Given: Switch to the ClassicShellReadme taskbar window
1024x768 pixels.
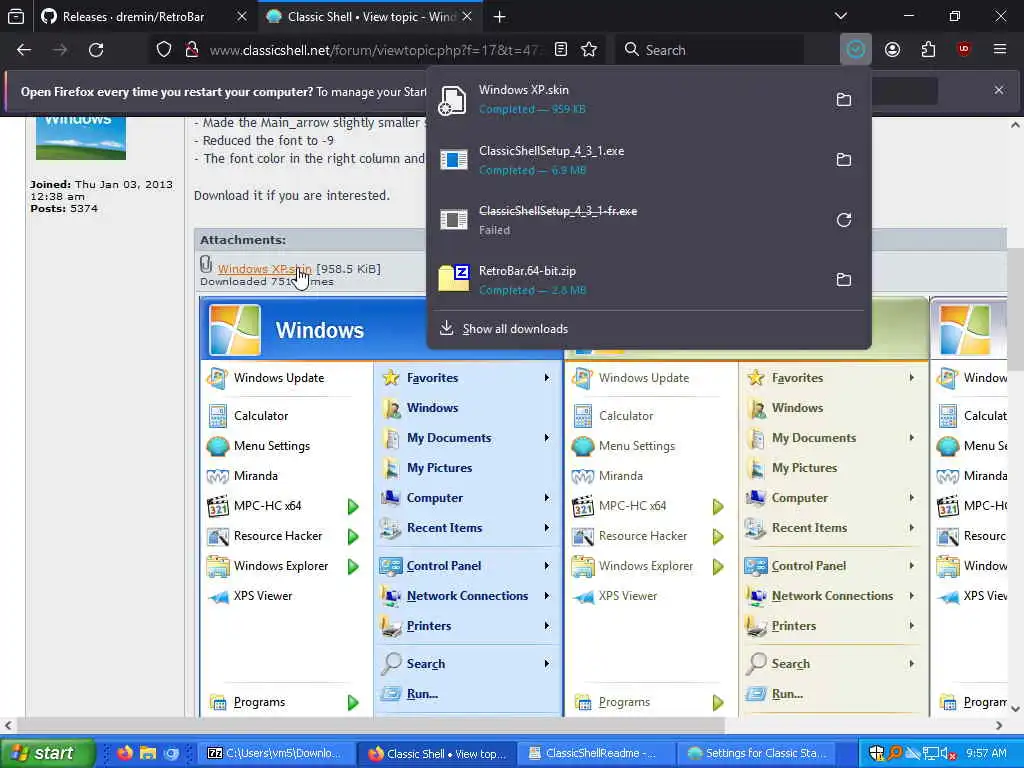Looking at the screenshot, I should coord(595,753).
